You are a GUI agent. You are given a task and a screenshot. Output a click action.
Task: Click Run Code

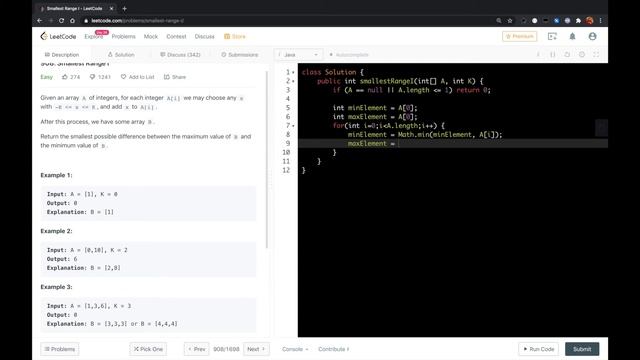pos(539,349)
